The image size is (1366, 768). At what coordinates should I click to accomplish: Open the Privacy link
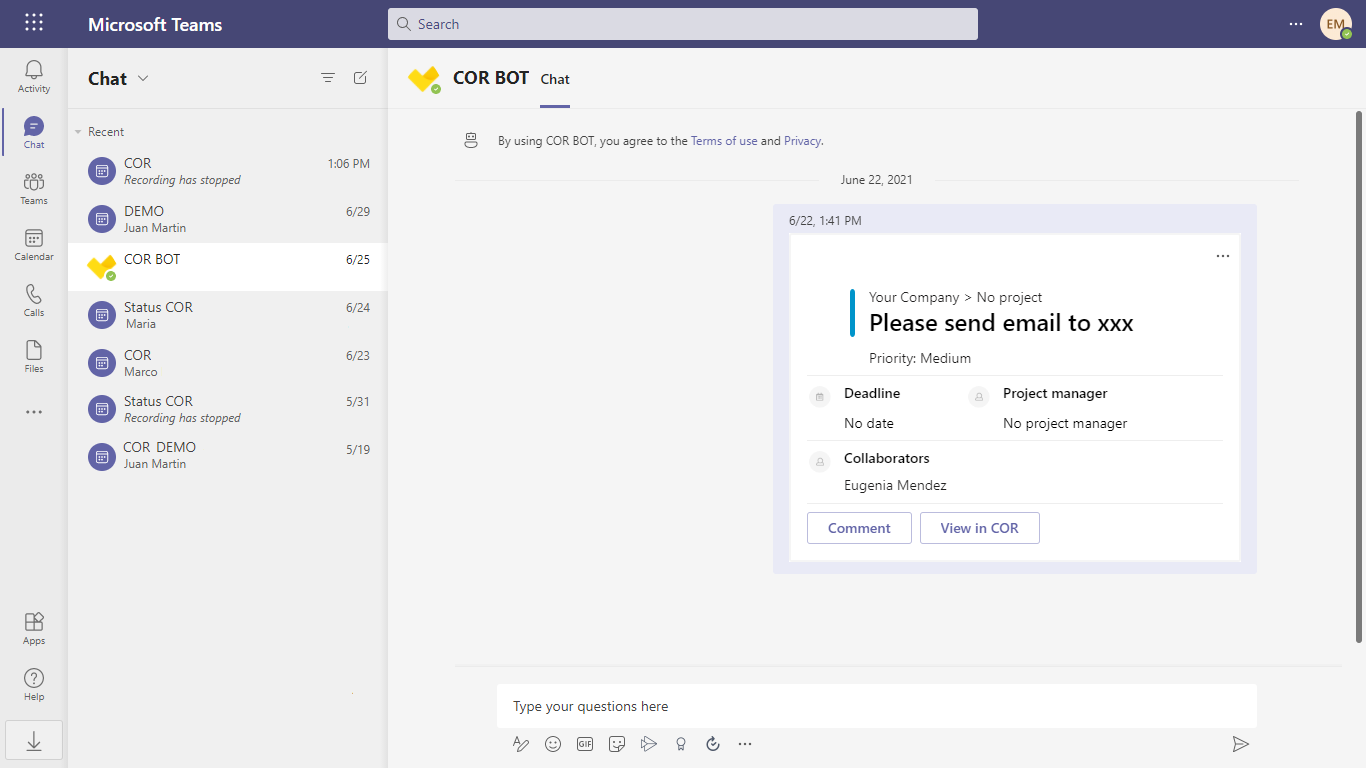802,141
